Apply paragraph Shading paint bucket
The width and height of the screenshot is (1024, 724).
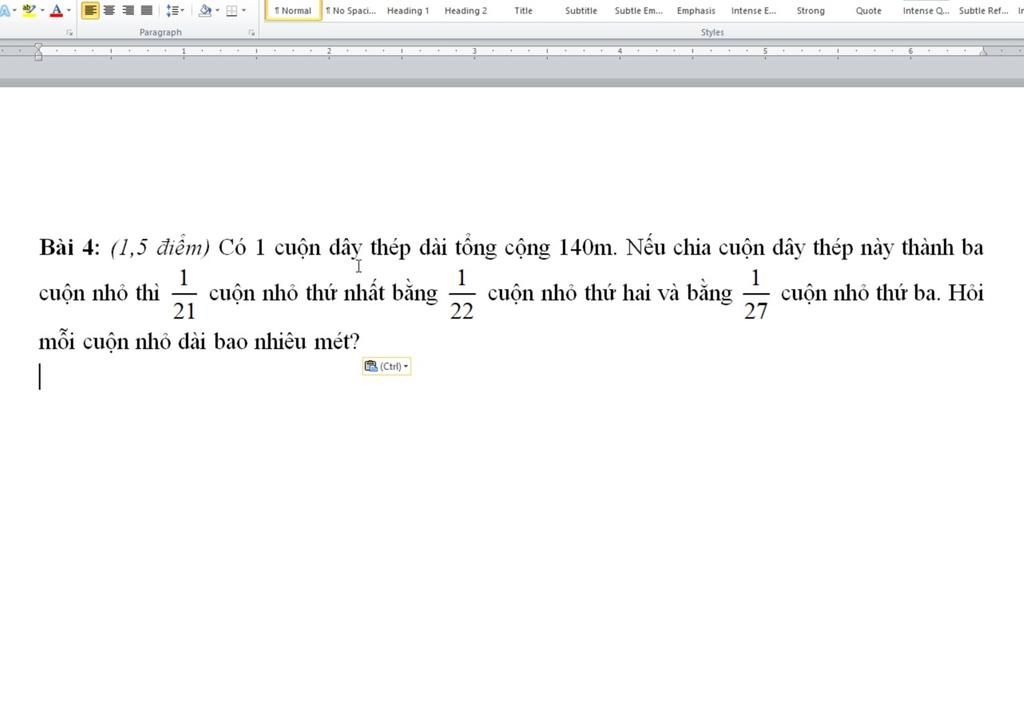205,10
